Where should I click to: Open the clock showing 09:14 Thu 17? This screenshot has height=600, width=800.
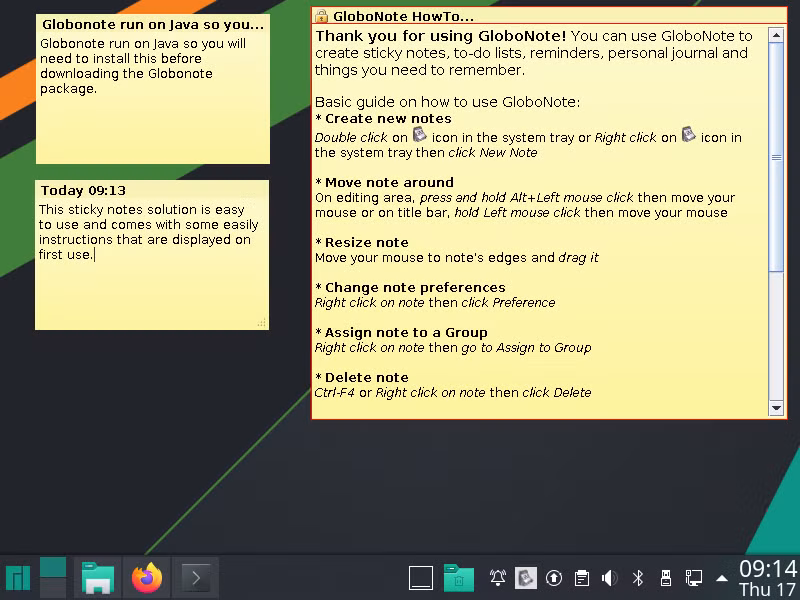pyautogui.click(x=768, y=579)
